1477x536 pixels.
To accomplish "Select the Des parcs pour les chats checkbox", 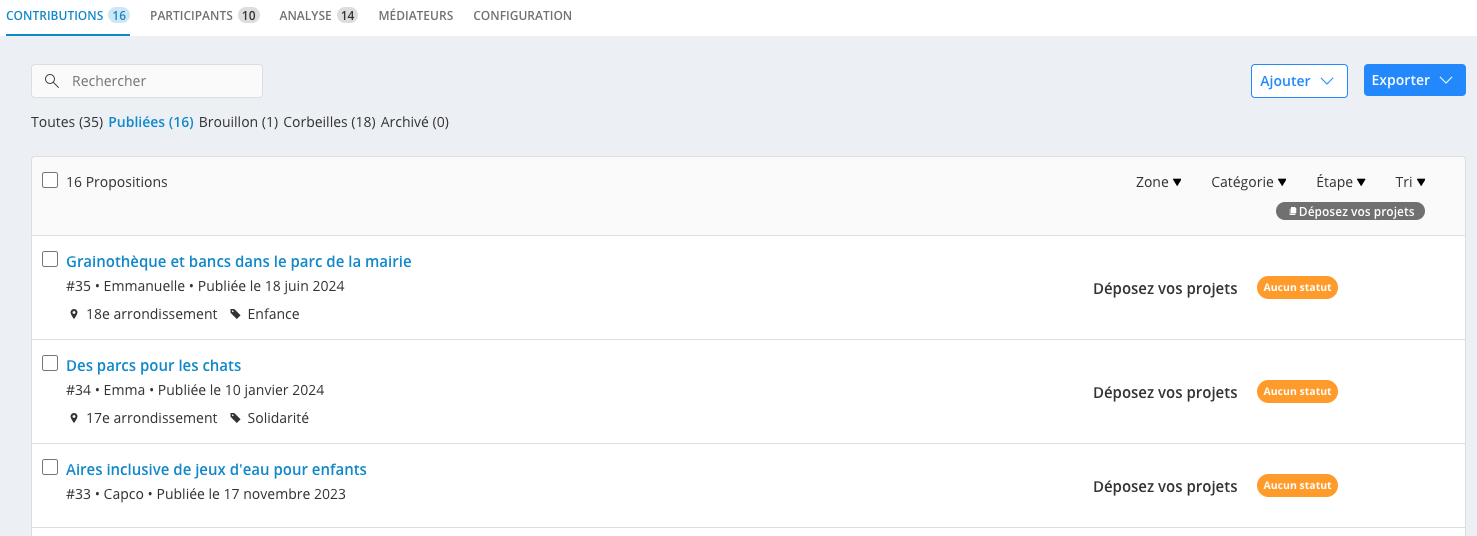I will 50,363.
